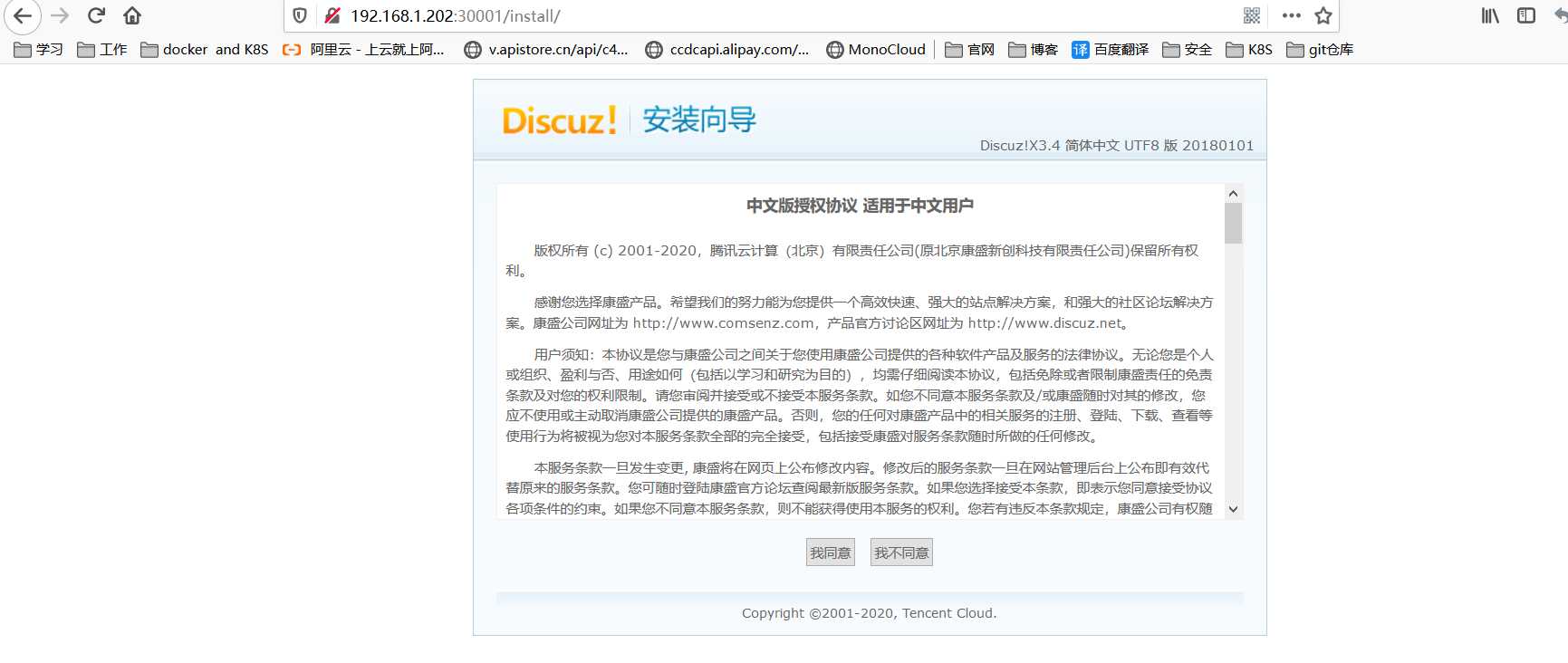Click the 我同意 agree button
The height and width of the screenshot is (663, 1568).
click(x=831, y=552)
